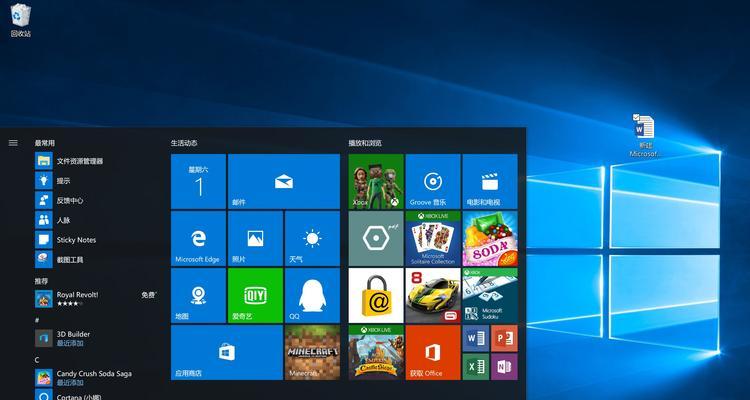The image size is (750, 400).
Task: Expand the Start menu hamburger button
Action: click(13, 143)
